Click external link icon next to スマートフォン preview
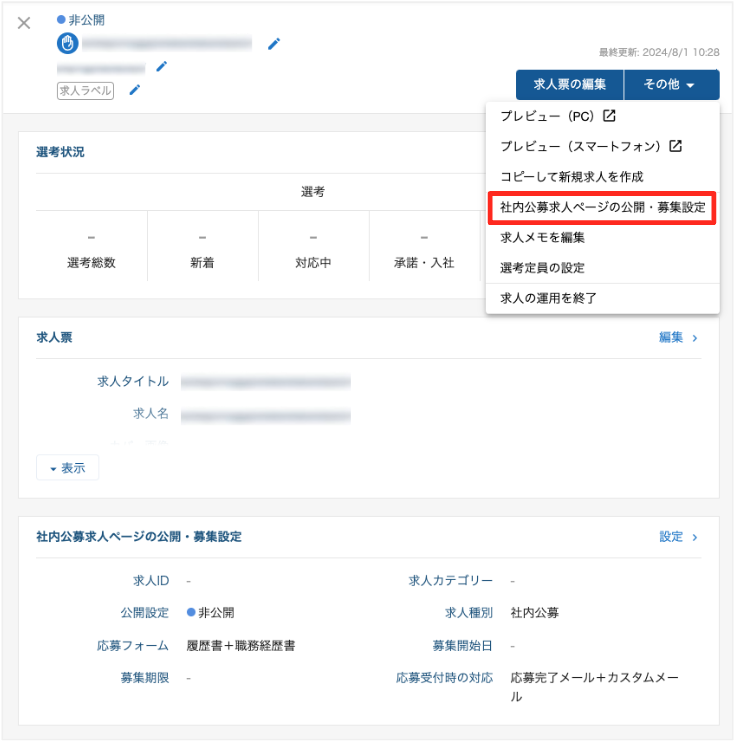Image resolution: width=736 pixels, height=742 pixels. 675,146
